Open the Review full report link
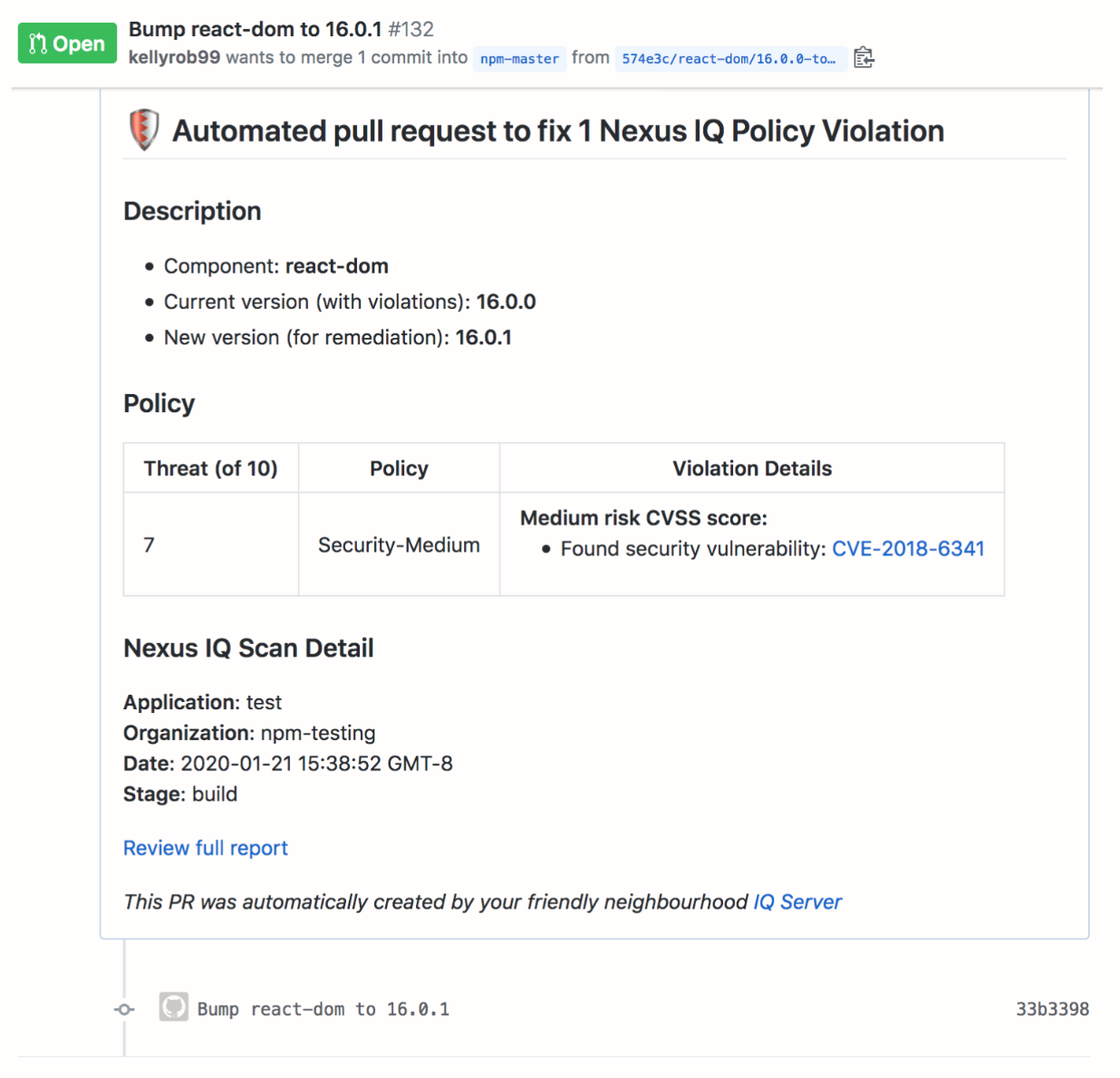The width and height of the screenshot is (1120, 1078). click(x=206, y=848)
